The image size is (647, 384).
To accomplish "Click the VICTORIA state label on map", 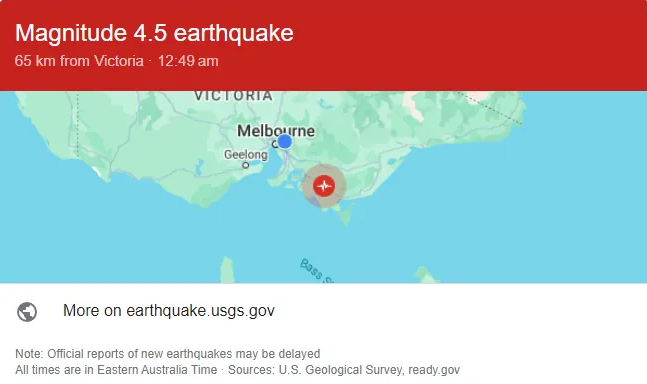I will pos(234,96).
